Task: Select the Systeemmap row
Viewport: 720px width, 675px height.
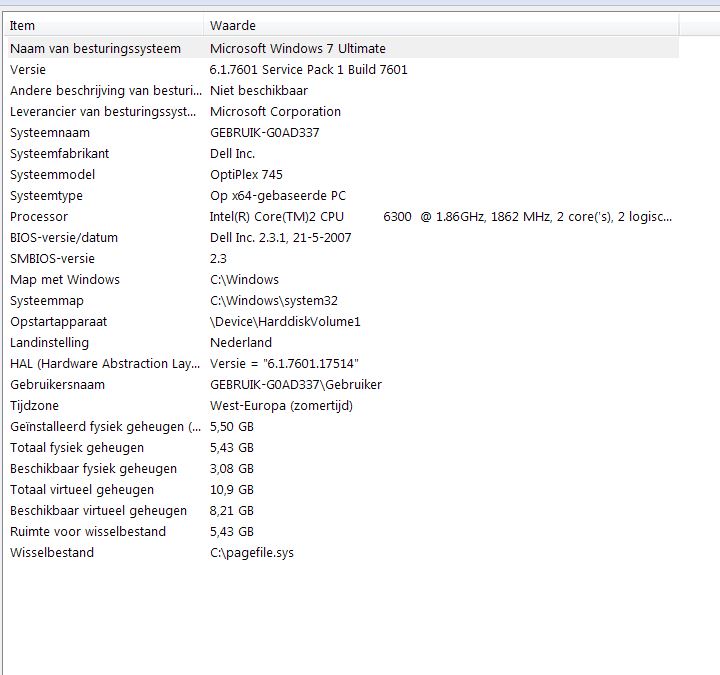Action: click(47, 301)
